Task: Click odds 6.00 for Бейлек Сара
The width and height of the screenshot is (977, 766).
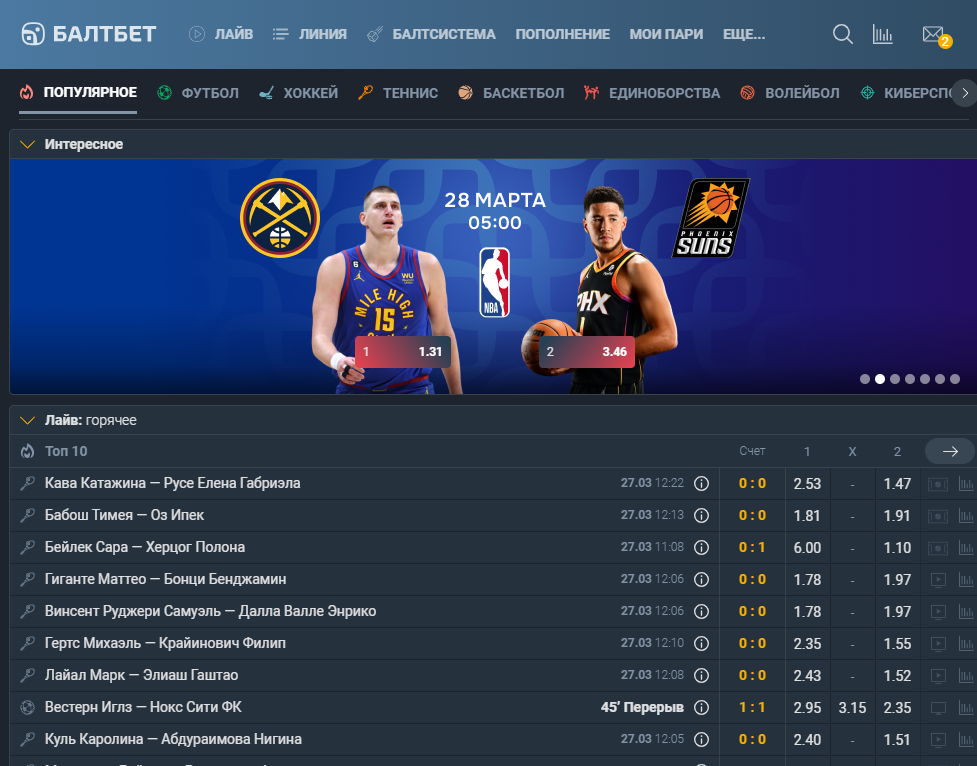Action: [807, 548]
